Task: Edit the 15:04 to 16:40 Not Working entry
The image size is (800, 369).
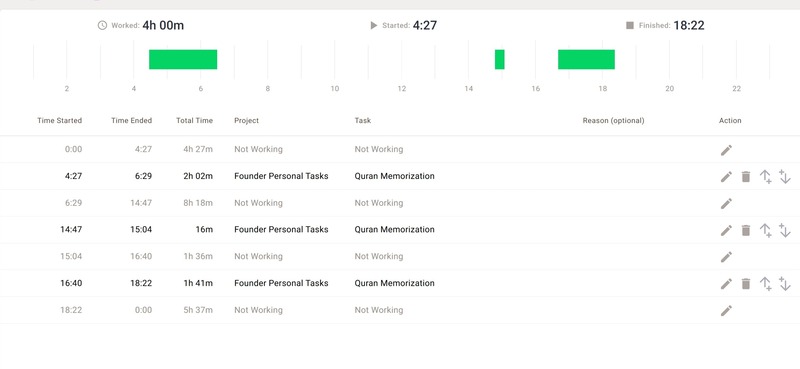Action: (x=726, y=257)
